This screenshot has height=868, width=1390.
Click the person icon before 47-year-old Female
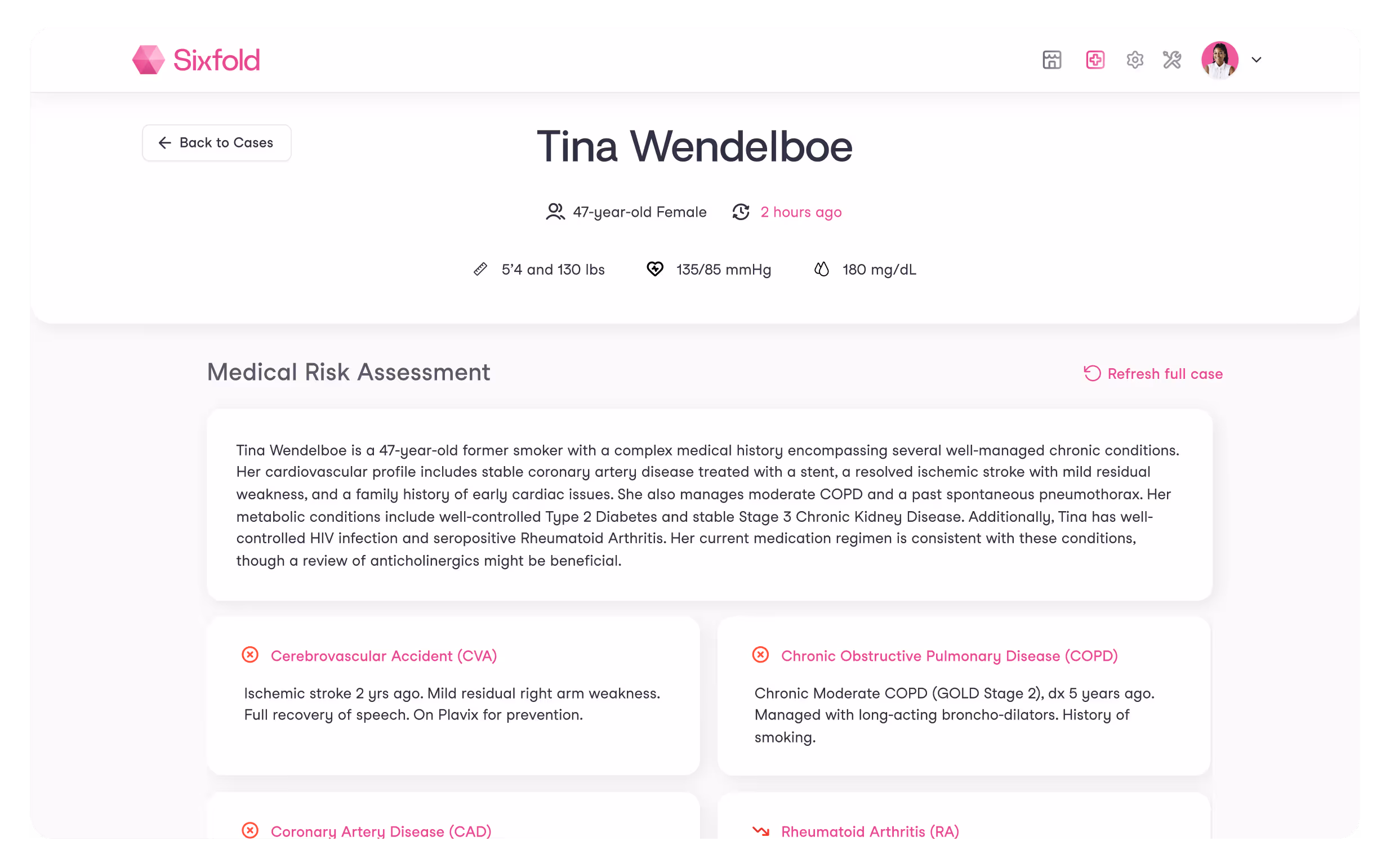point(555,212)
